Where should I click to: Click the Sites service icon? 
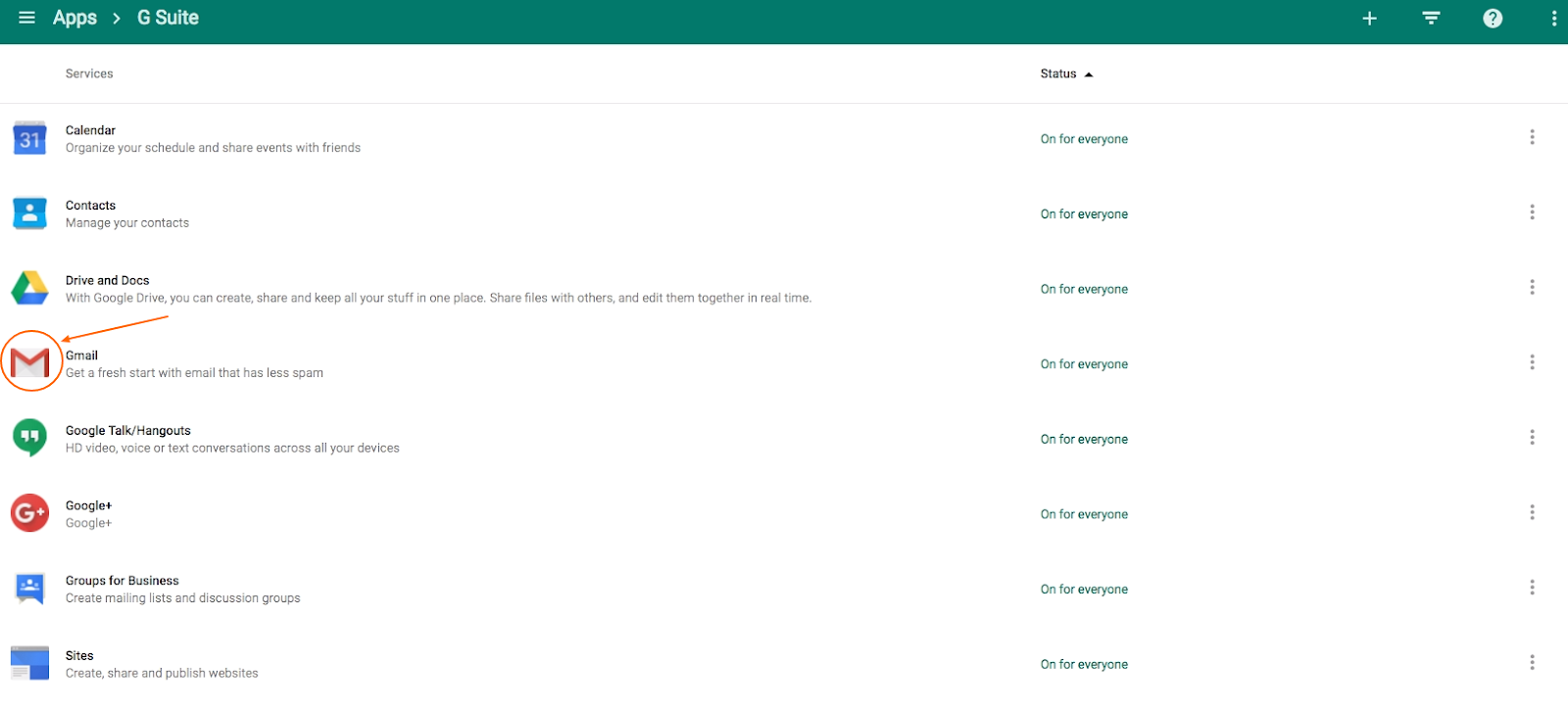coord(29,663)
